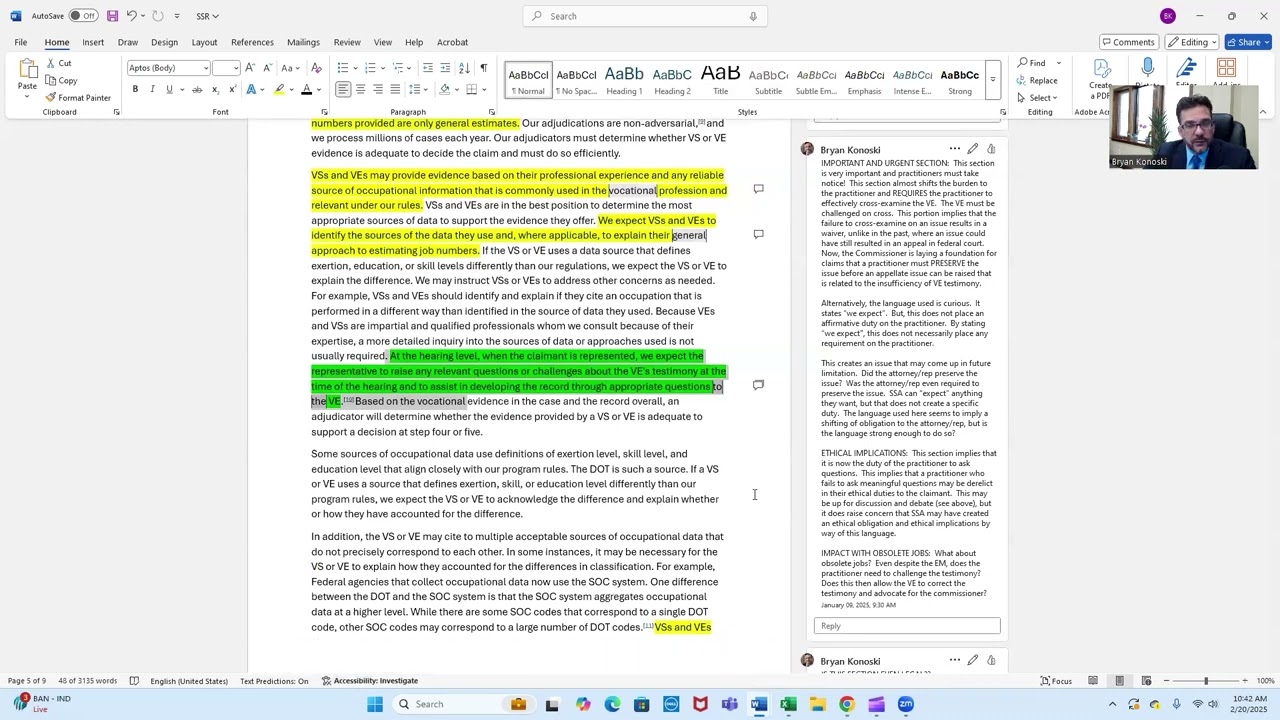This screenshot has height=720, width=1280.
Task: Click the Comments button
Action: pyautogui.click(x=1127, y=42)
